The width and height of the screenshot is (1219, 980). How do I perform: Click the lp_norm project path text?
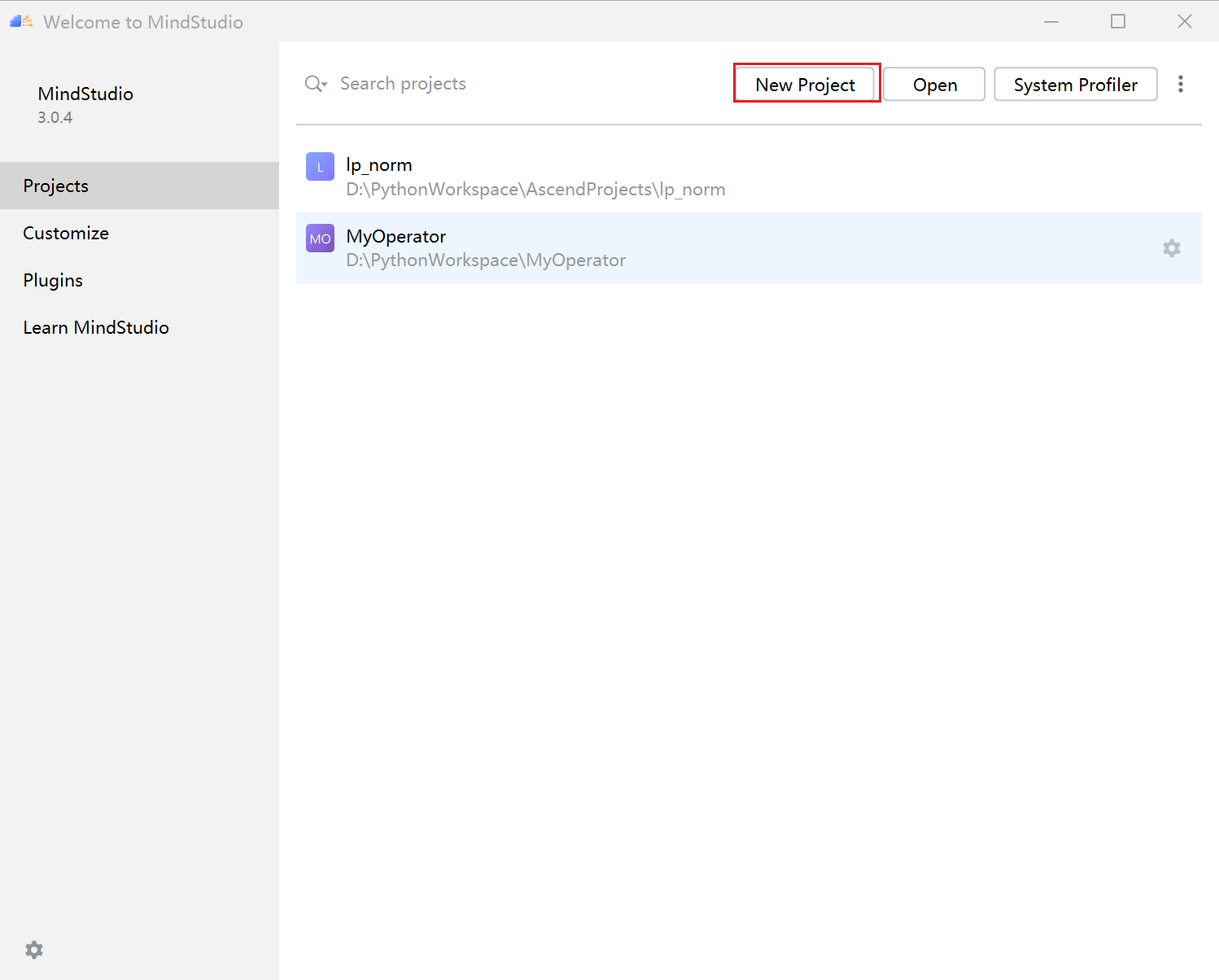pyautogui.click(x=535, y=190)
